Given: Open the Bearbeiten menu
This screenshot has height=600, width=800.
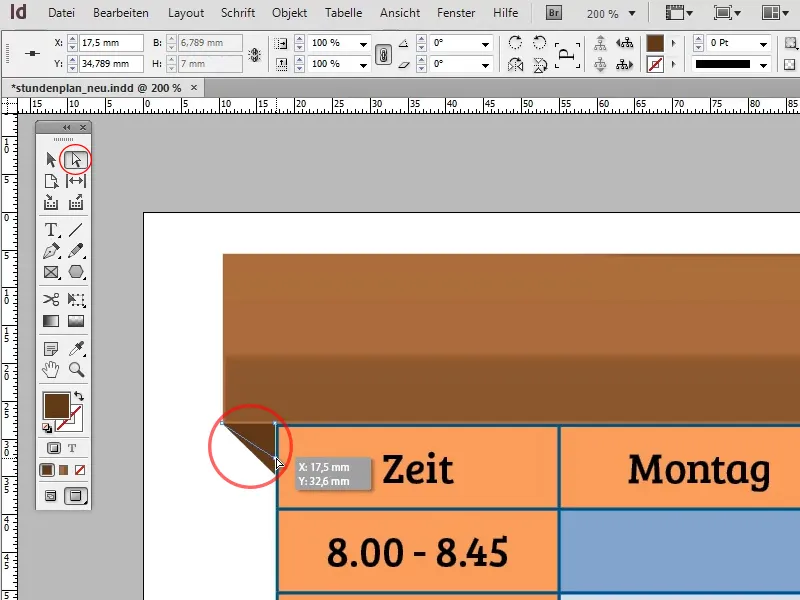Looking at the screenshot, I should tap(121, 13).
